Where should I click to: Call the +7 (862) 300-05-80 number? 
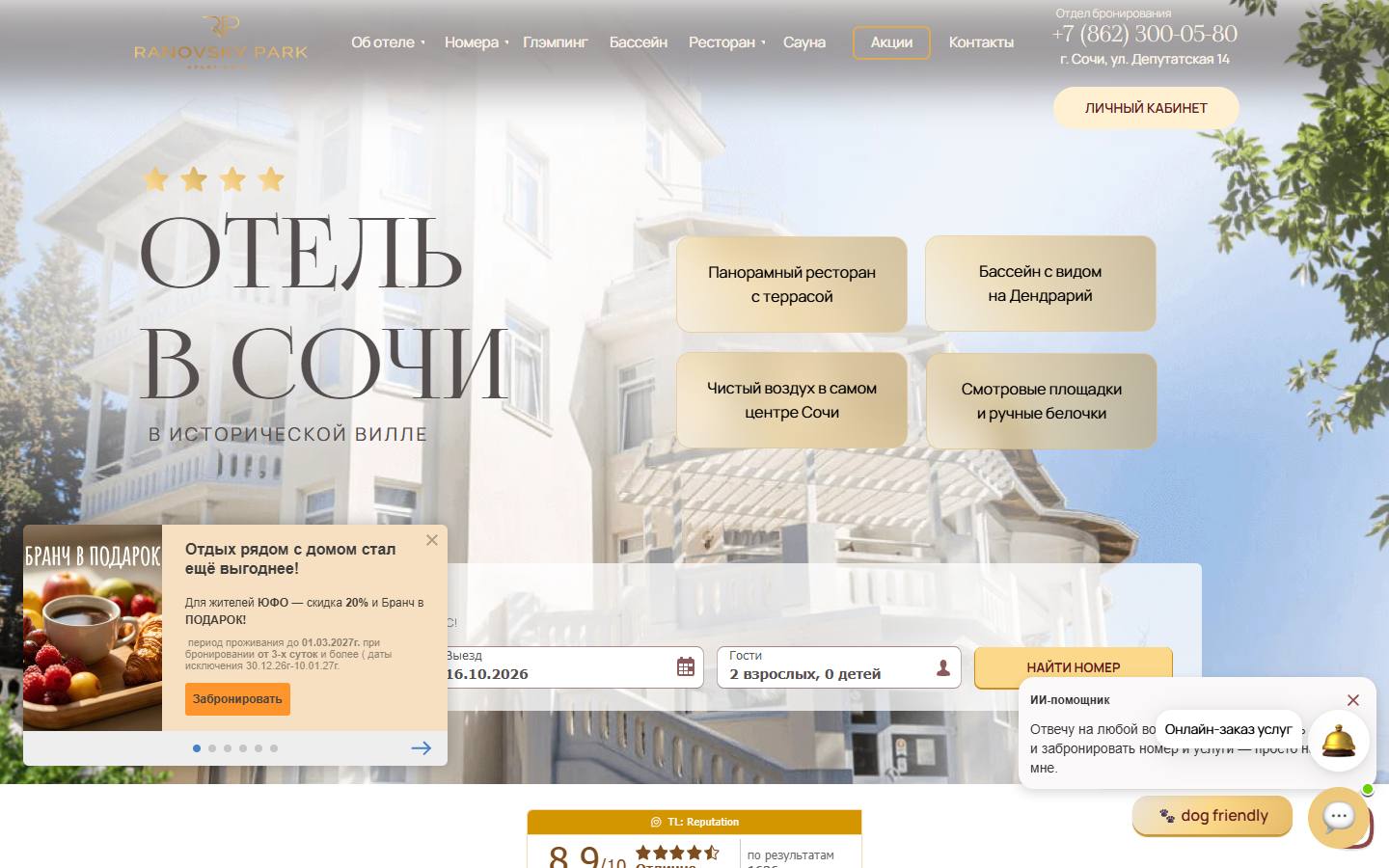[1145, 34]
